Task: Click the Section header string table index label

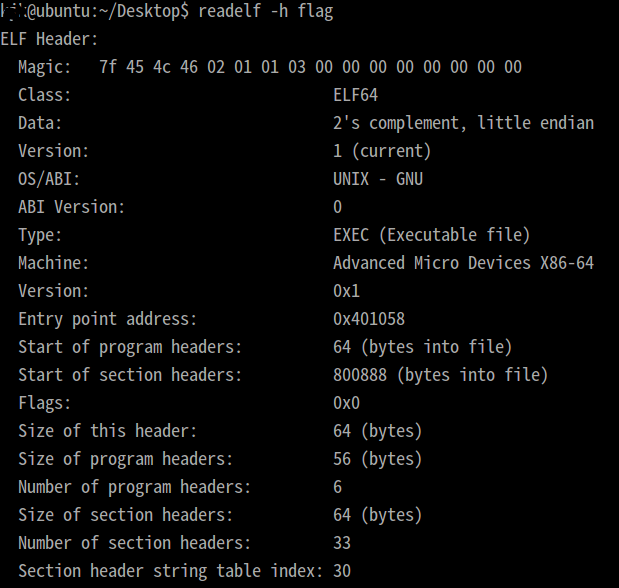Action: pyautogui.click(x=170, y=571)
